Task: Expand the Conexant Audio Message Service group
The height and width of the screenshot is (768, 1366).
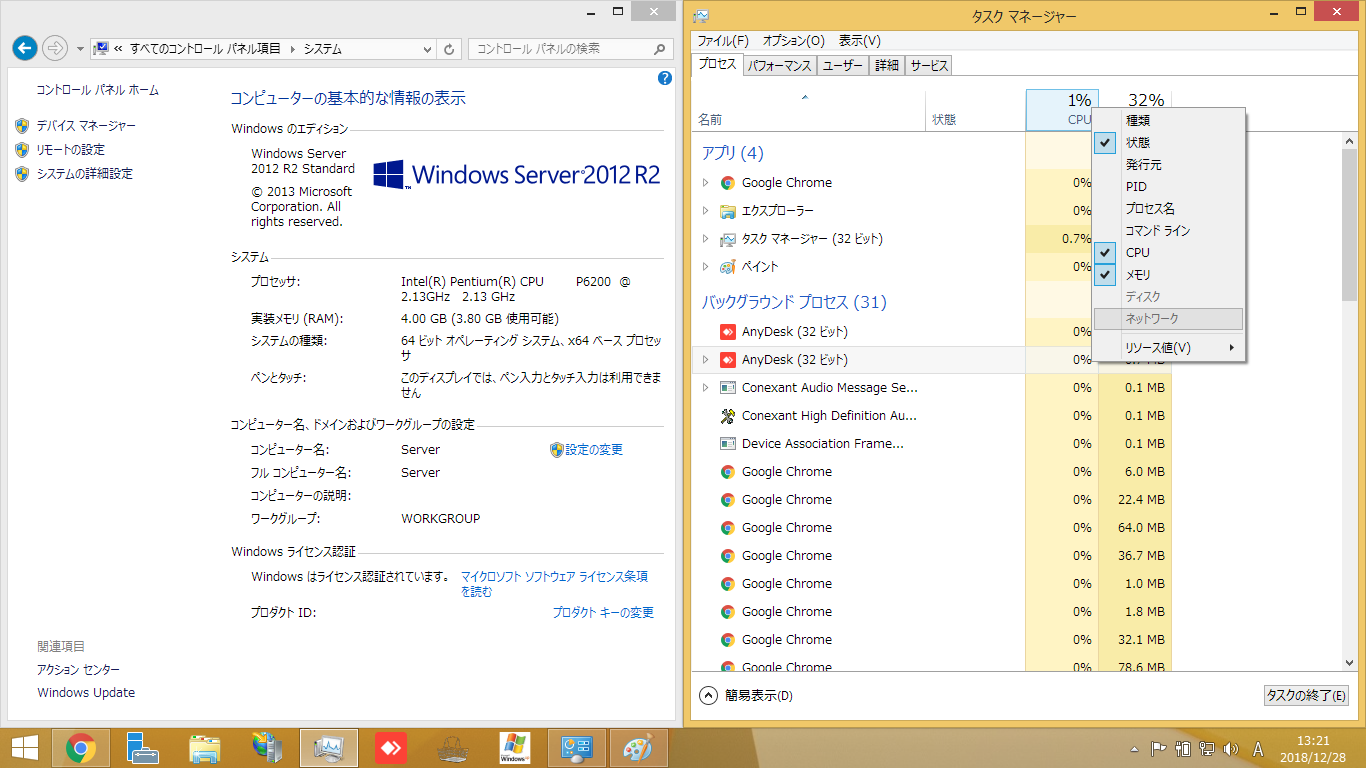Action: click(x=705, y=388)
